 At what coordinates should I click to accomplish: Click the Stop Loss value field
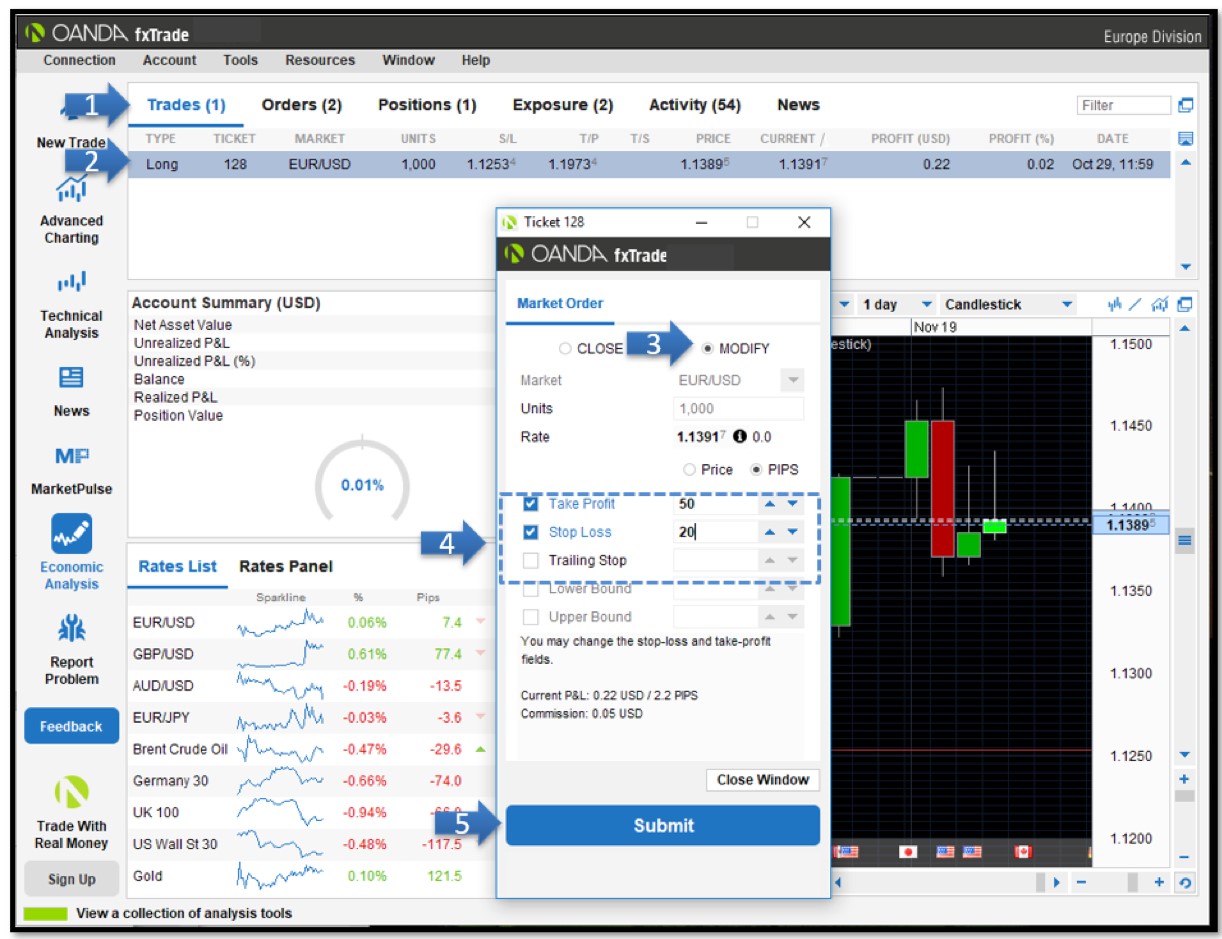click(x=716, y=532)
